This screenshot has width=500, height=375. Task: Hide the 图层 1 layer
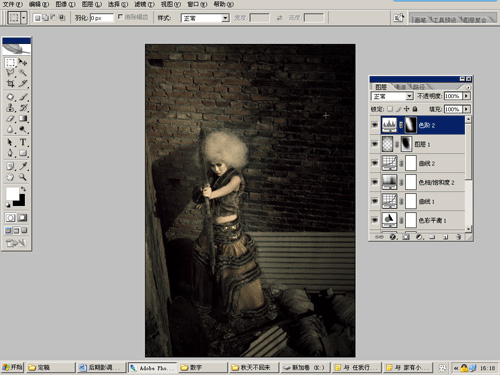375,144
